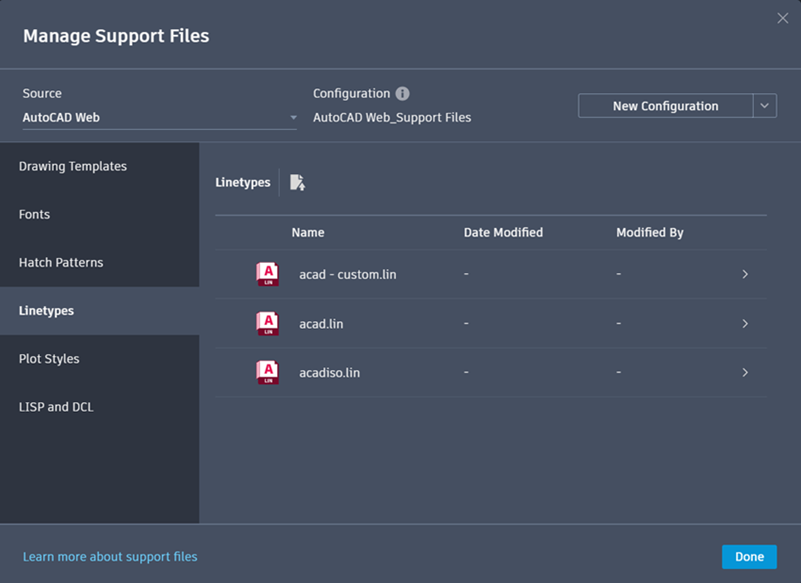Image resolution: width=801 pixels, height=583 pixels.
Task: Open the Fonts category
Action: tap(34, 214)
